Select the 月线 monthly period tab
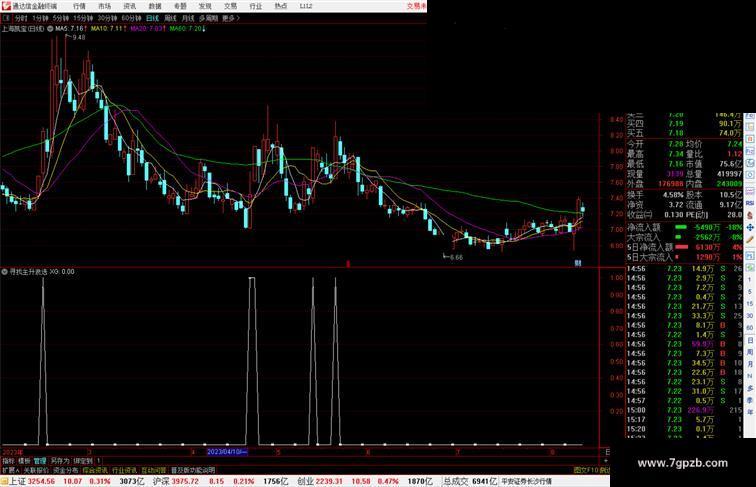 (x=188, y=18)
